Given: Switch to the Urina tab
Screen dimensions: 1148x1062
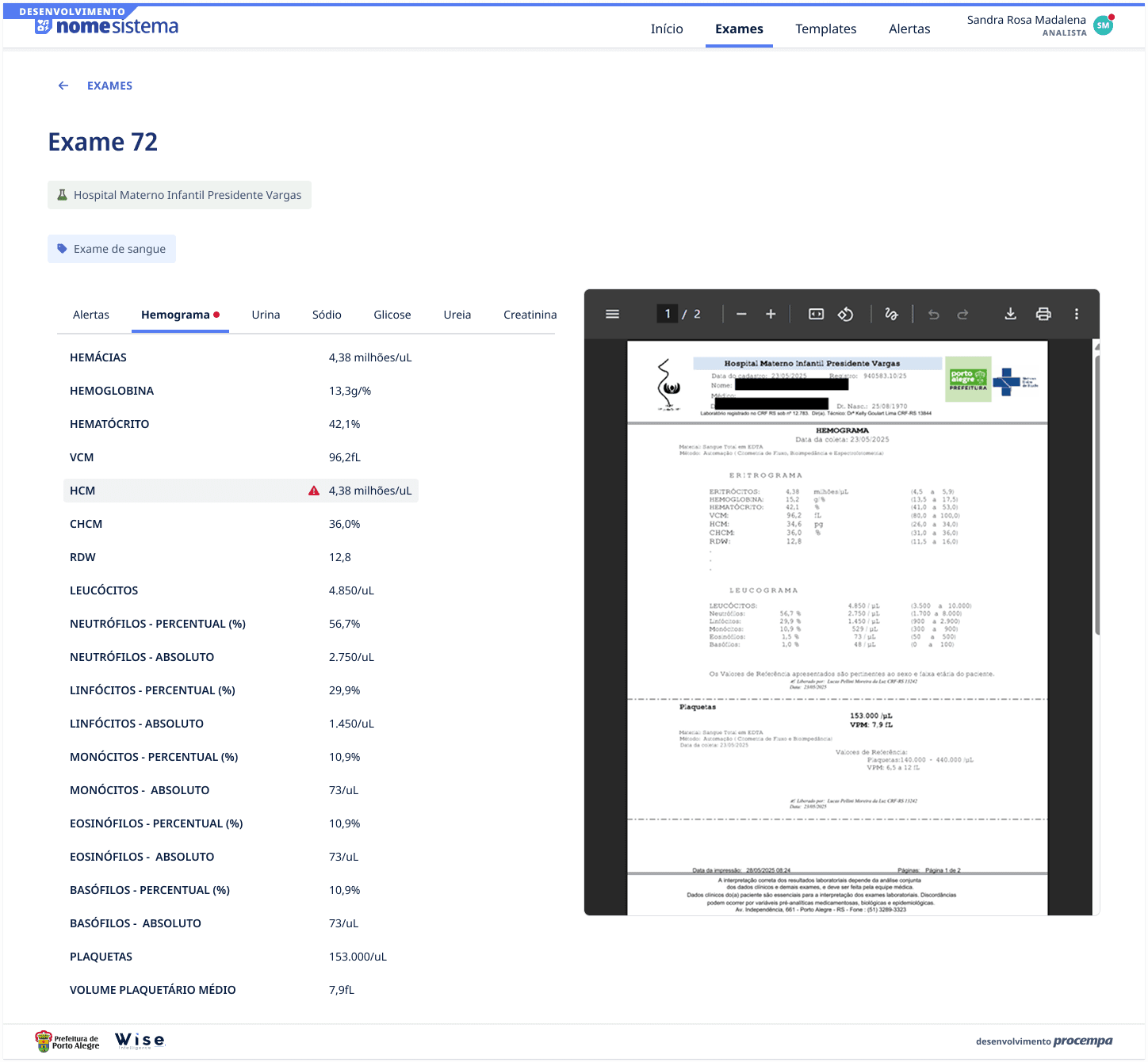Looking at the screenshot, I should 266,314.
